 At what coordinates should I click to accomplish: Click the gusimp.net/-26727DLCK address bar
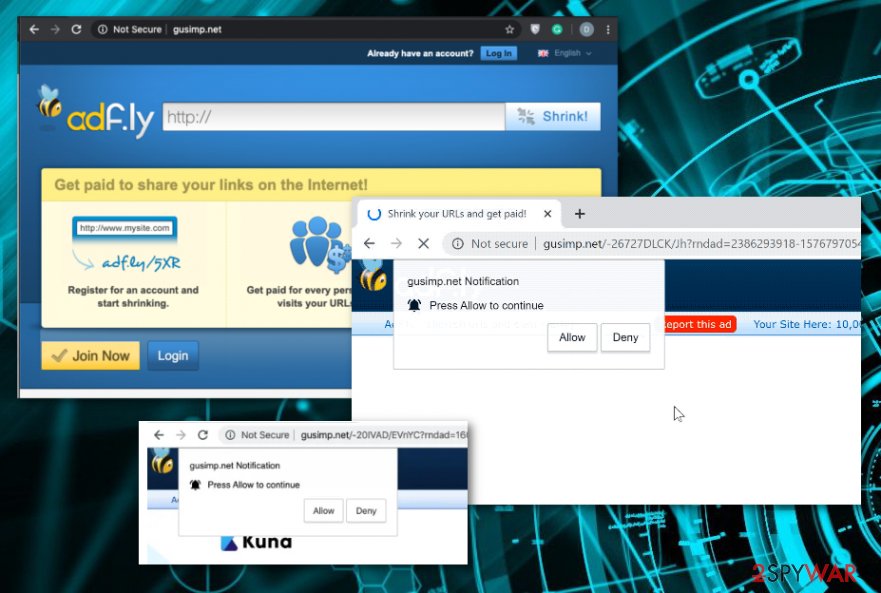pos(701,243)
